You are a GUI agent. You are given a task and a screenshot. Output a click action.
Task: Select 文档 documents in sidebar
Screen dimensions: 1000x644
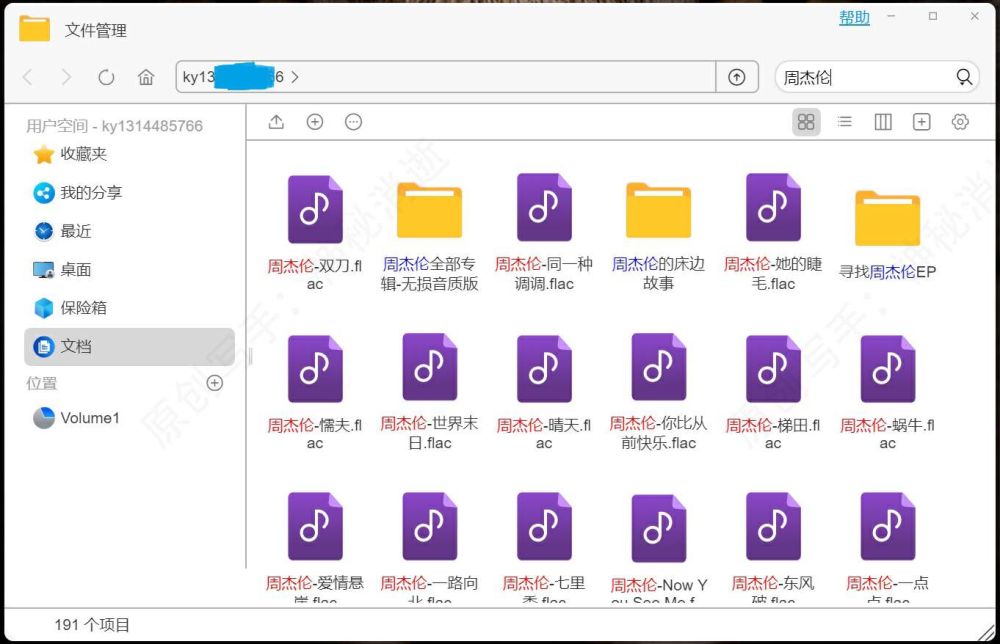(129, 346)
